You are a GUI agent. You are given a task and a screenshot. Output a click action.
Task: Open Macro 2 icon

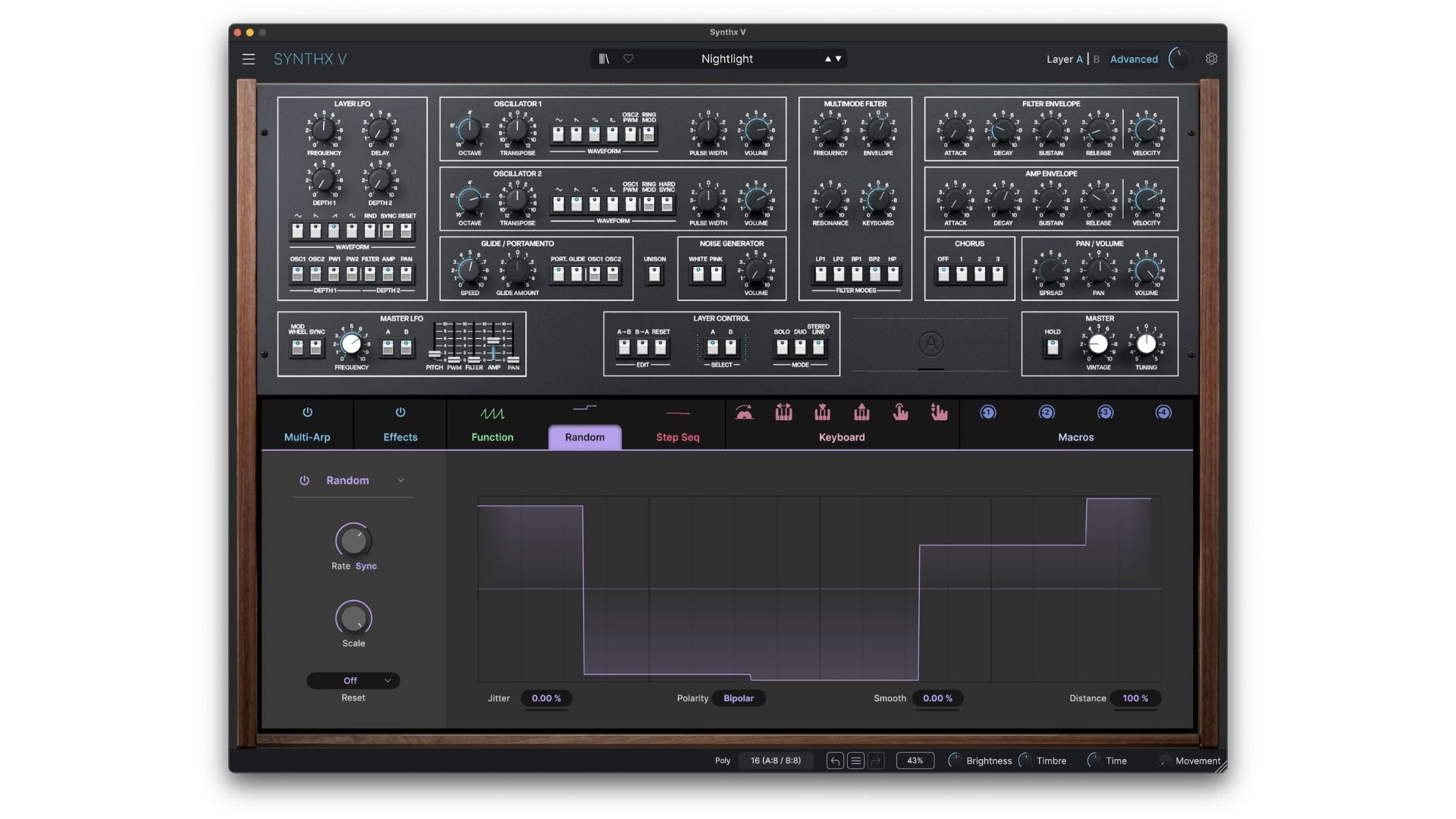(x=1046, y=413)
